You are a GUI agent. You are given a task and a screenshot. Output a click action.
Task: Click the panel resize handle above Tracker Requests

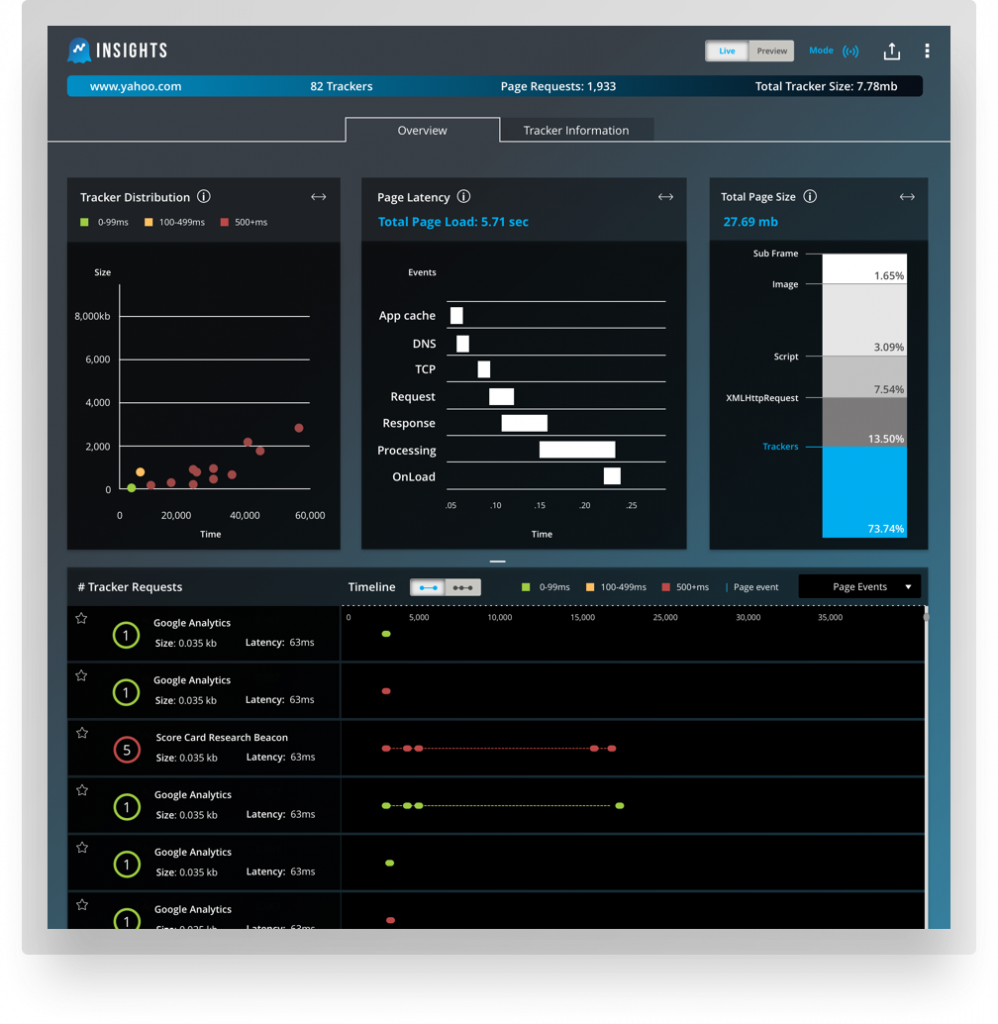coord(498,561)
